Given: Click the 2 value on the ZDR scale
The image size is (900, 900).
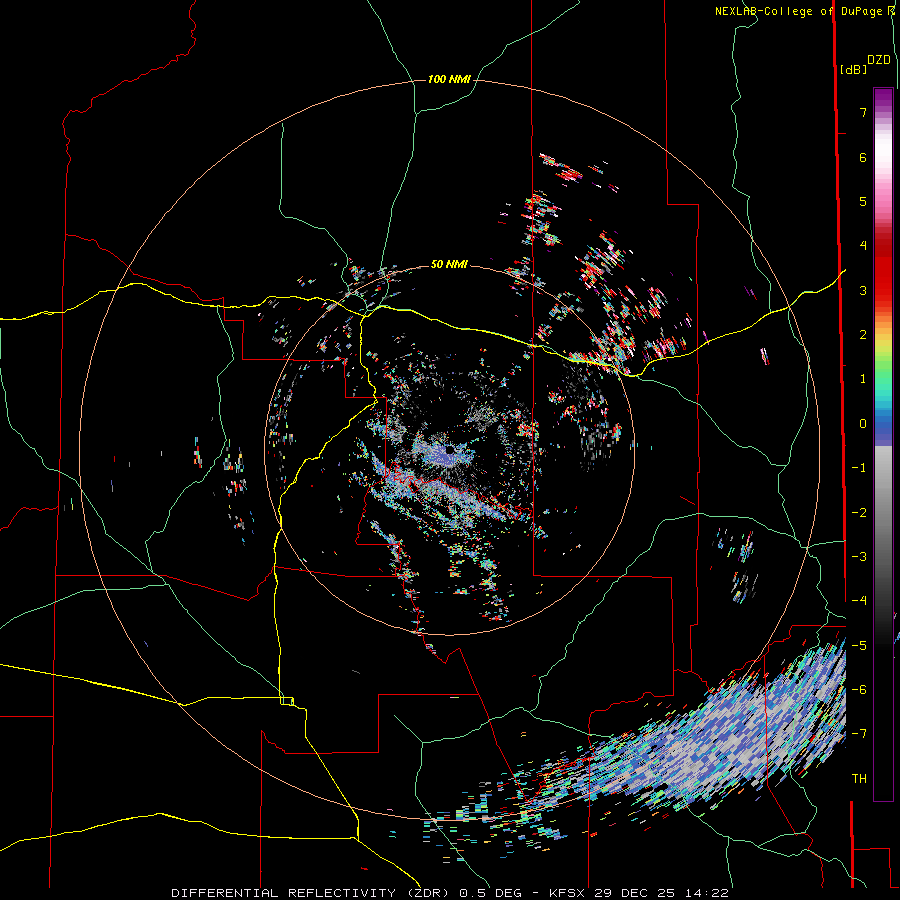Looking at the screenshot, I should tap(863, 335).
